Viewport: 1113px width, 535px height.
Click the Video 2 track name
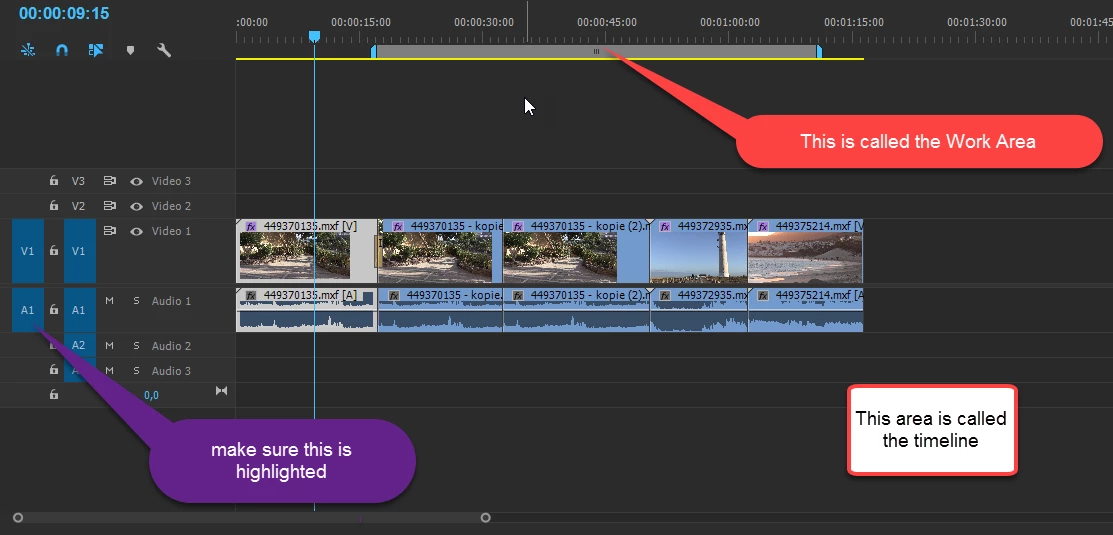click(171, 206)
